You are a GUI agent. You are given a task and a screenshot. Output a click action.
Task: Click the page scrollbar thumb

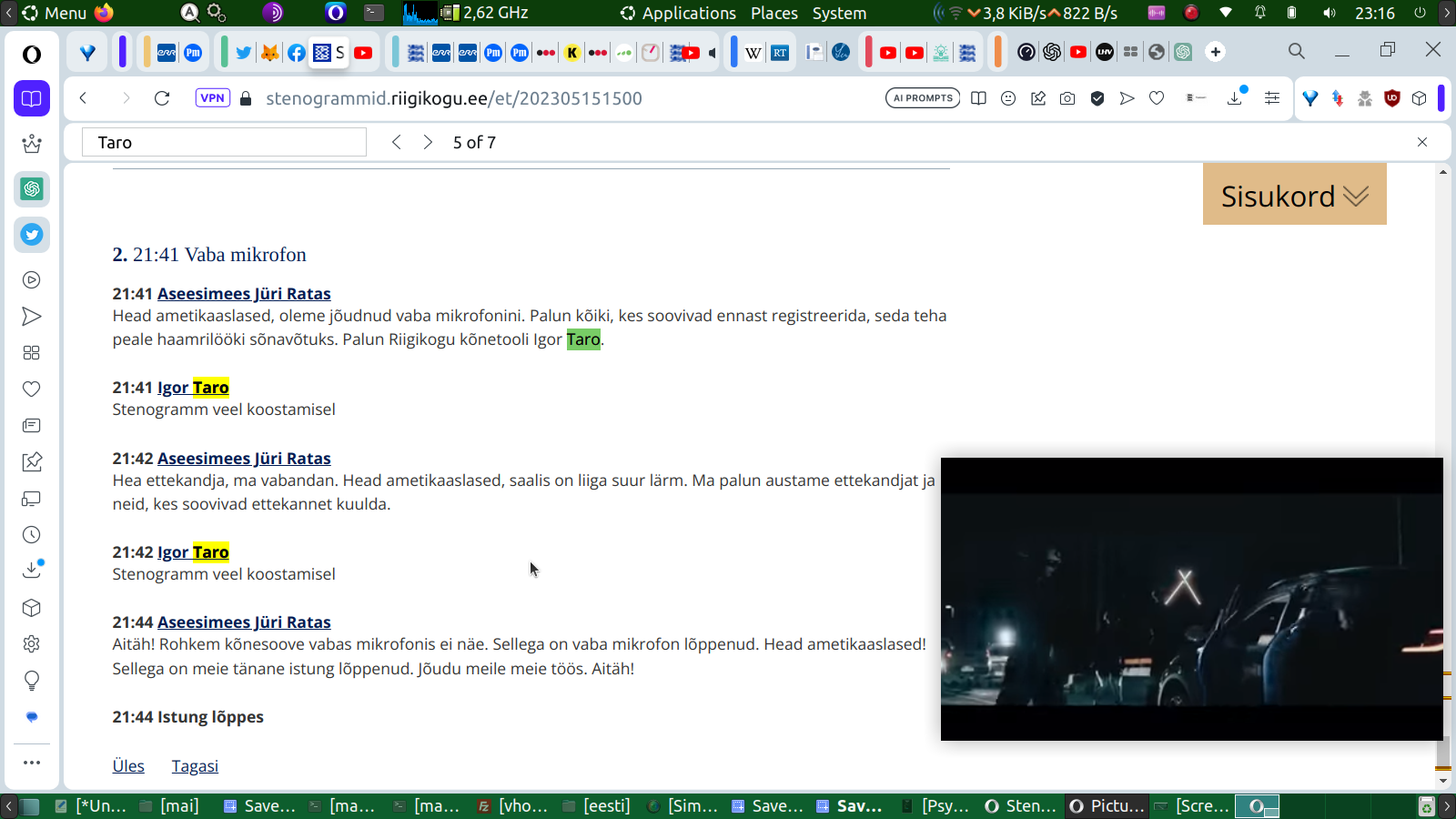(x=1443, y=753)
